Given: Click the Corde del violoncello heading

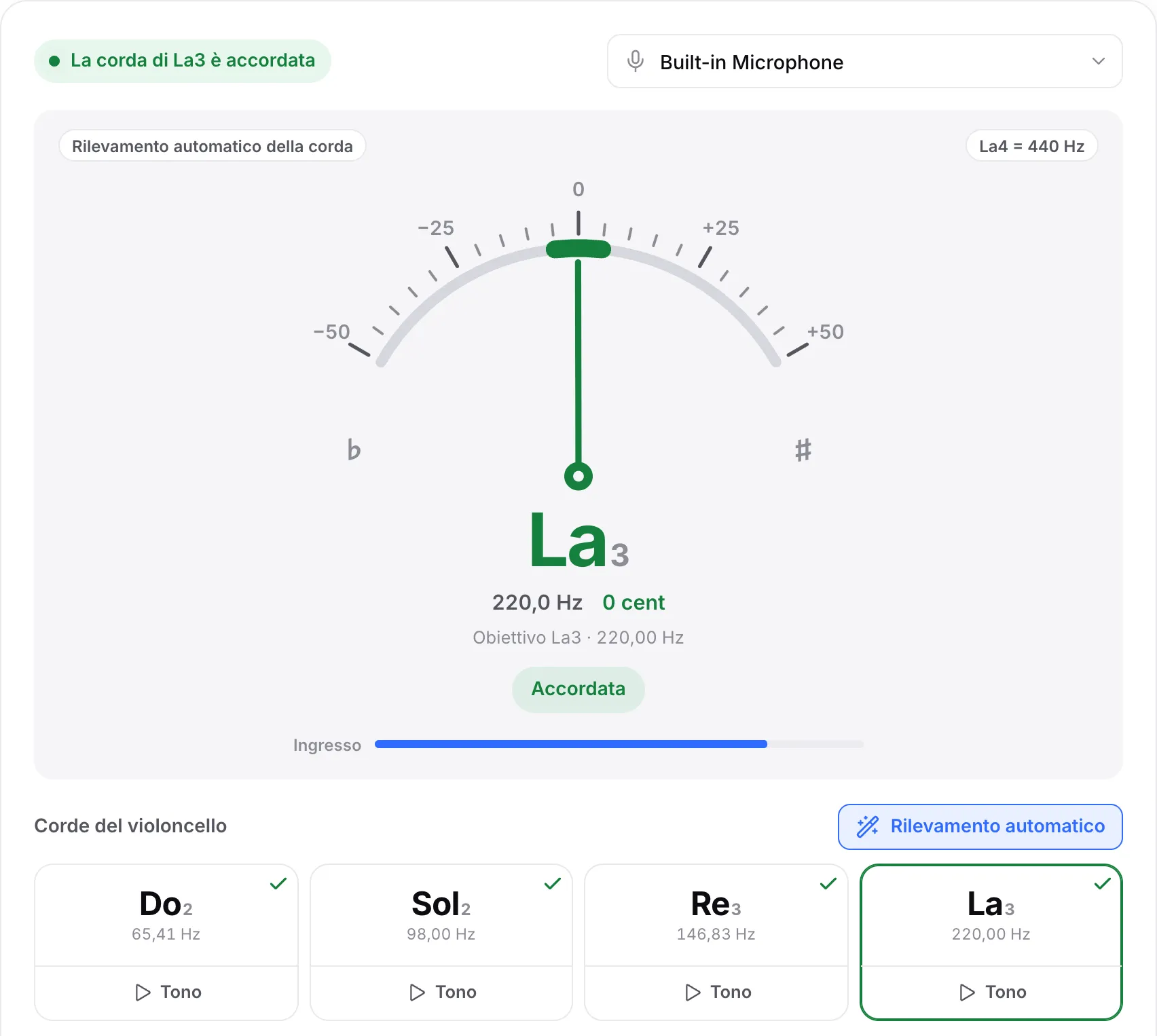Looking at the screenshot, I should point(130,826).
